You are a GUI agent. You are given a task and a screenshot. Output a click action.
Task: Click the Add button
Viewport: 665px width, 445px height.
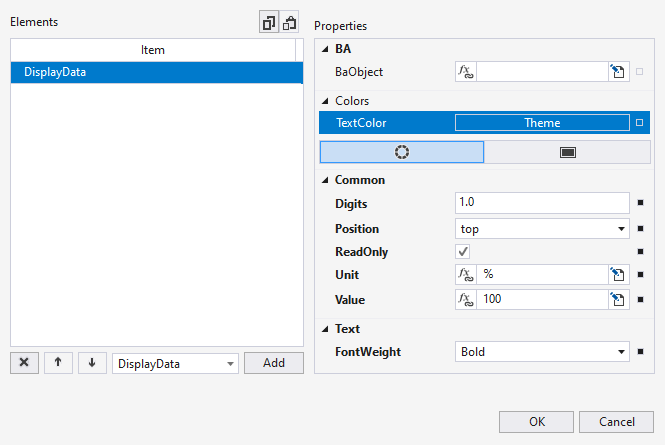tap(274, 363)
